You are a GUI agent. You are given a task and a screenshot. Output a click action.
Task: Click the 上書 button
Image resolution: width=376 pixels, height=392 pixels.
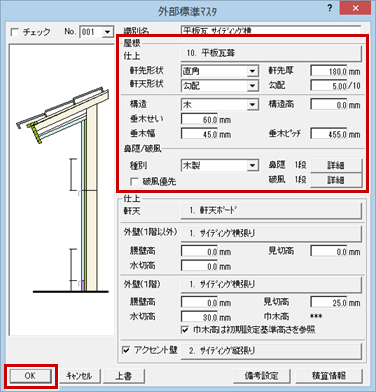pyautogui.click(x=124, y=376)
